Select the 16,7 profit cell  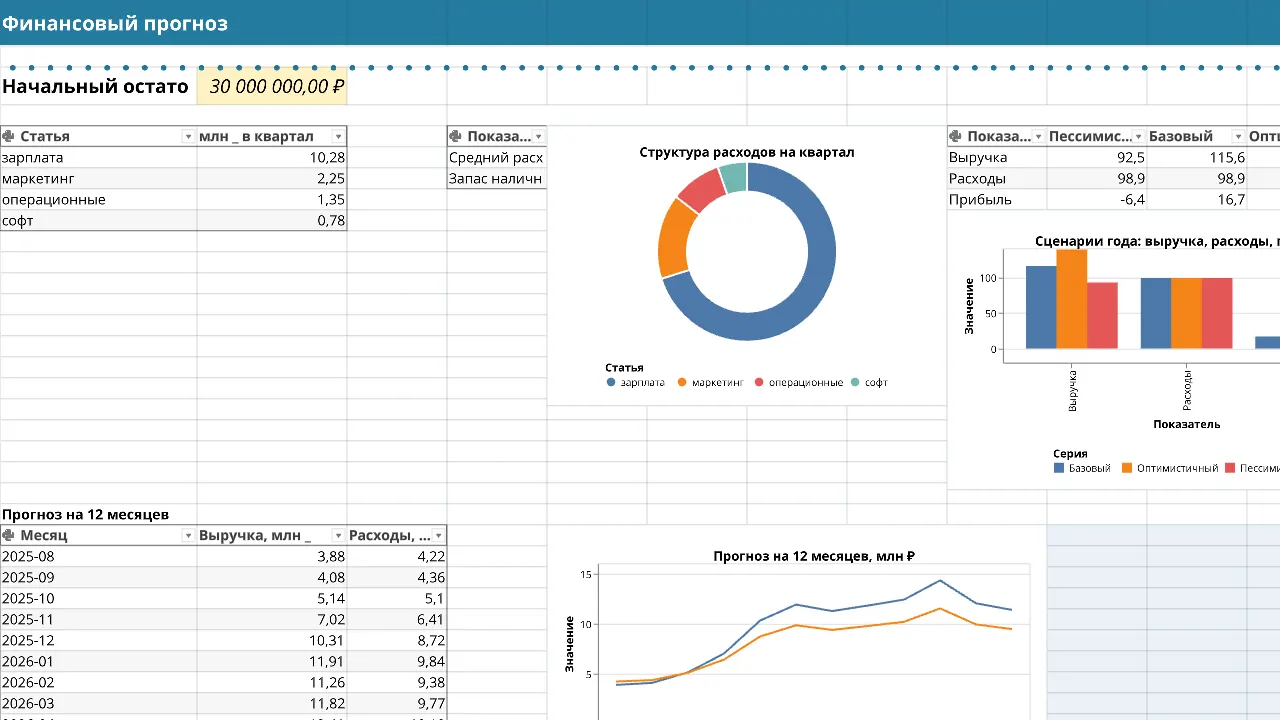(x=1197, y=200)
